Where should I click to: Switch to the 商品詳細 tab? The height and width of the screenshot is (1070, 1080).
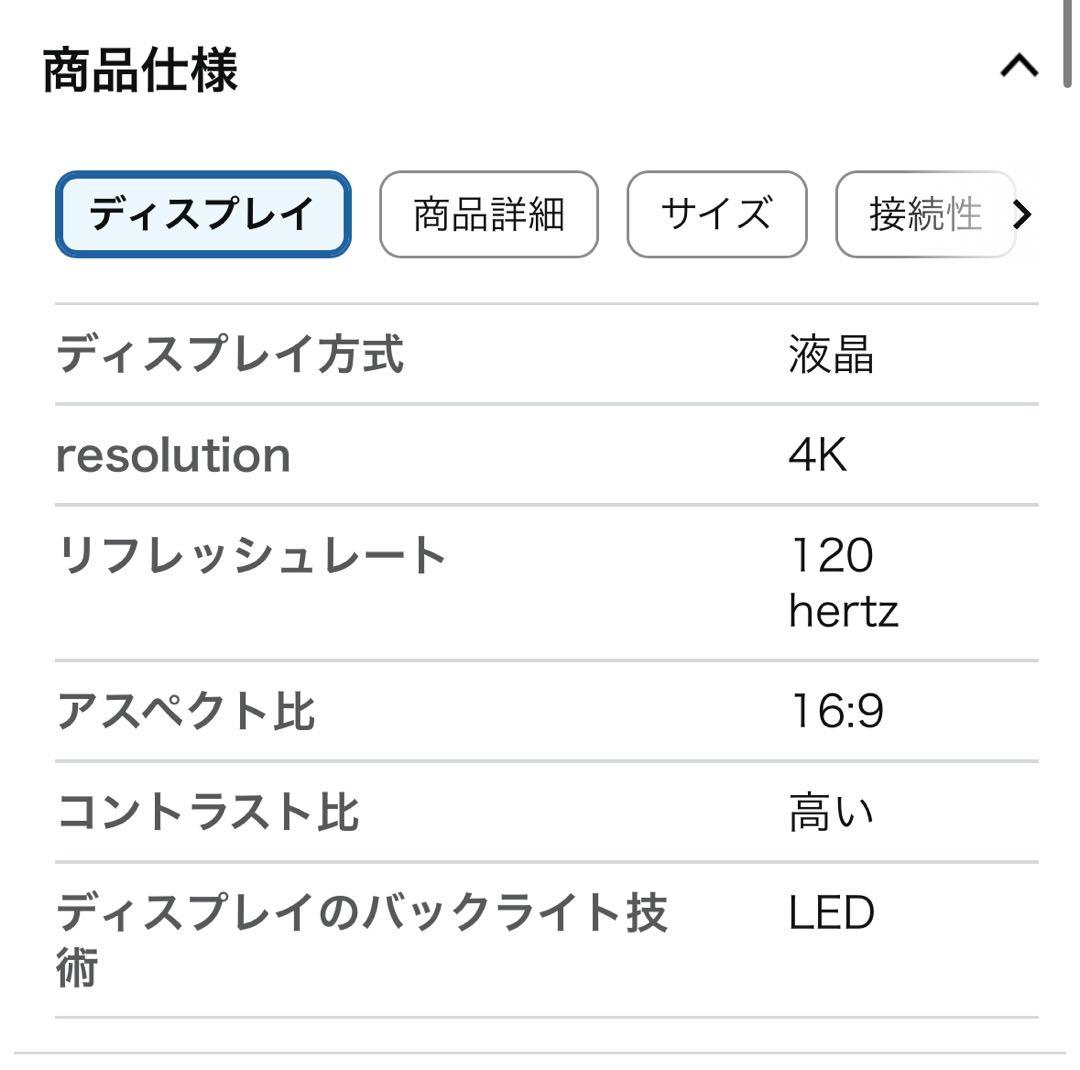click(x=487, y=215)
